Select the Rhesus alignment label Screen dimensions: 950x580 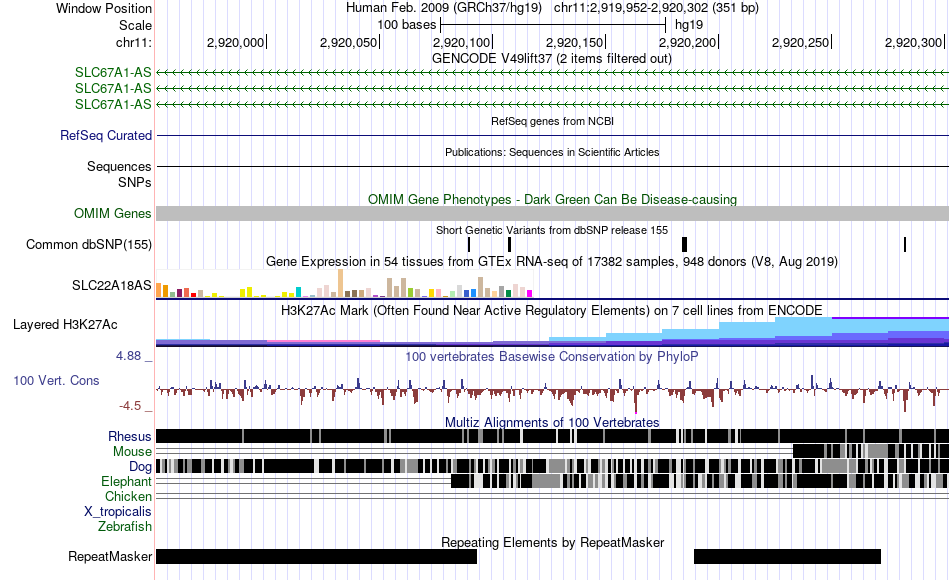click(x=130, y=436)
